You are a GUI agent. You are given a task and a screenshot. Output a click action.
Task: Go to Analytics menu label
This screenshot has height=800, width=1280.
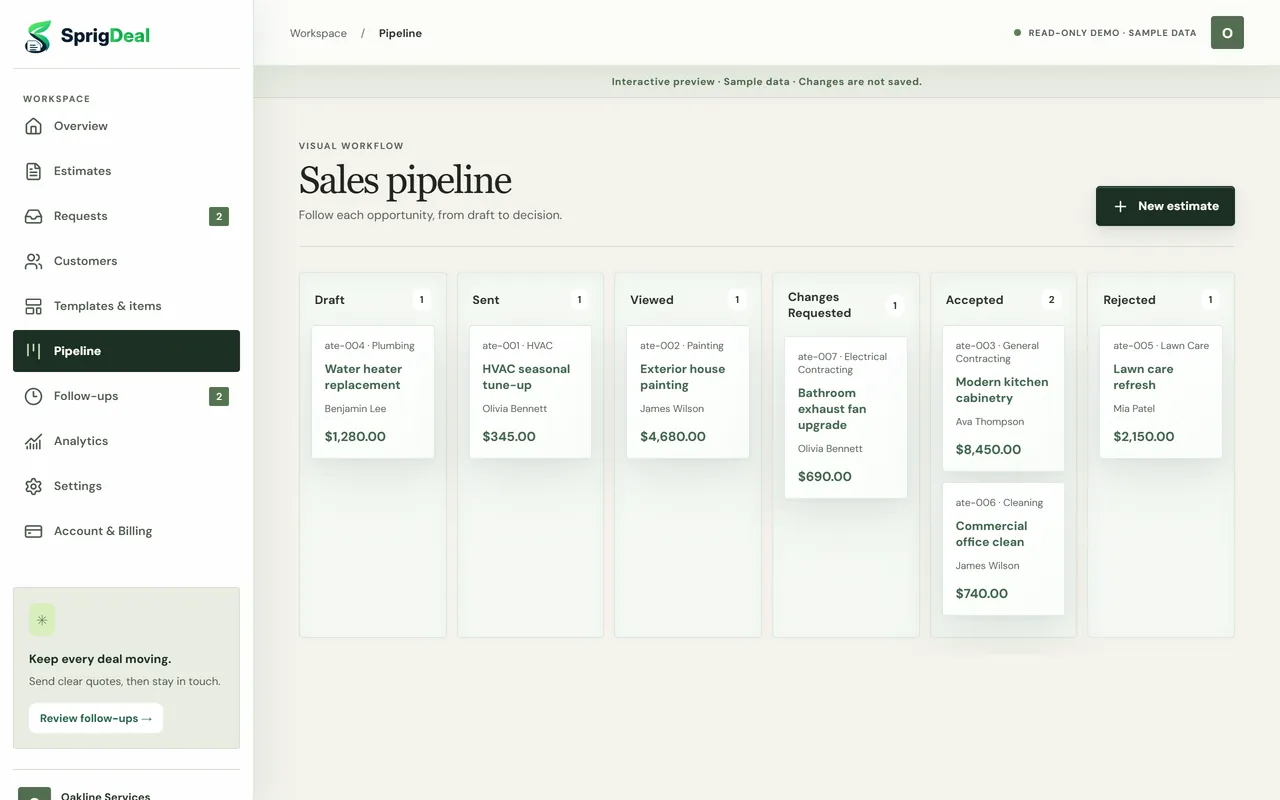(x=81, y=441)
